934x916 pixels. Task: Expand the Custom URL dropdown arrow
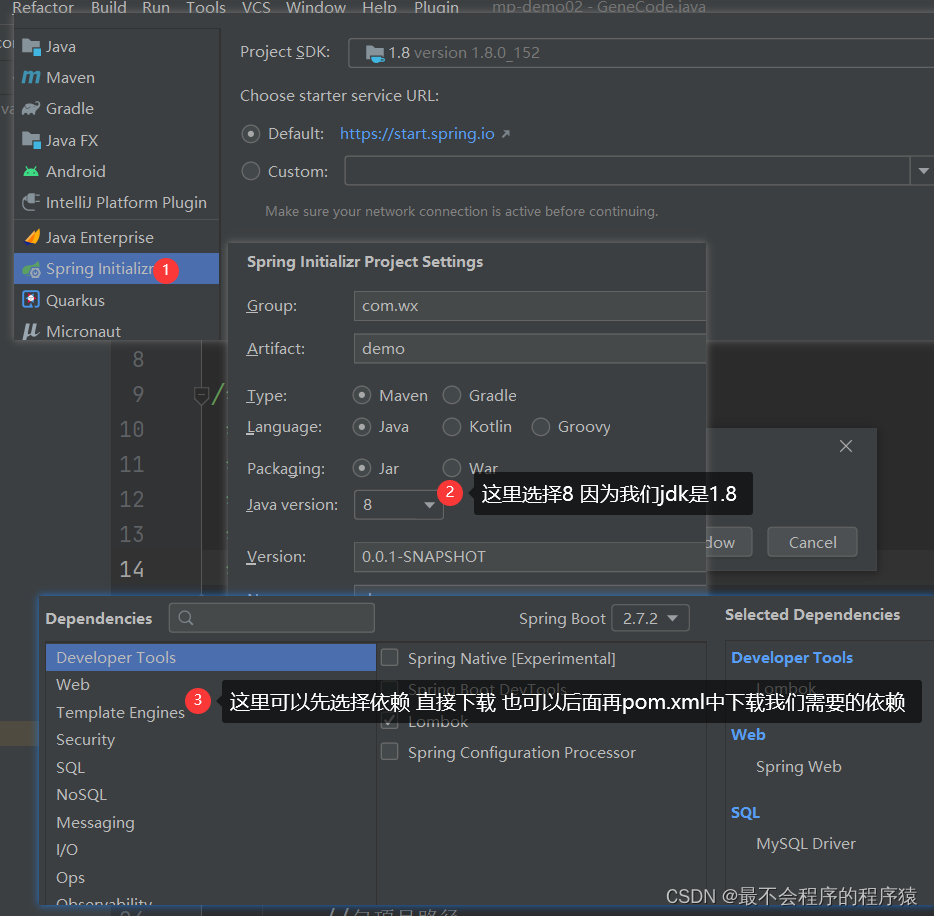923,171
